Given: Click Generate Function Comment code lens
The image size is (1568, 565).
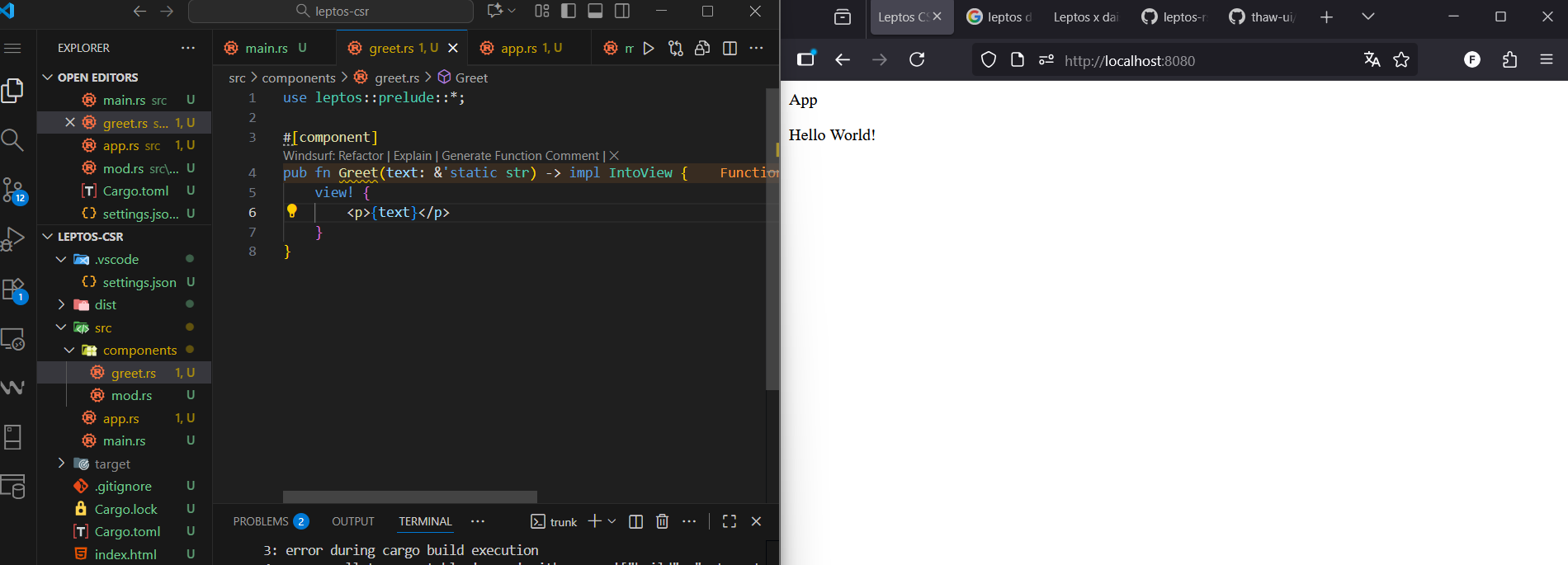Looking at the screenshot, I should pyautogui.click(x=520, y=156).
